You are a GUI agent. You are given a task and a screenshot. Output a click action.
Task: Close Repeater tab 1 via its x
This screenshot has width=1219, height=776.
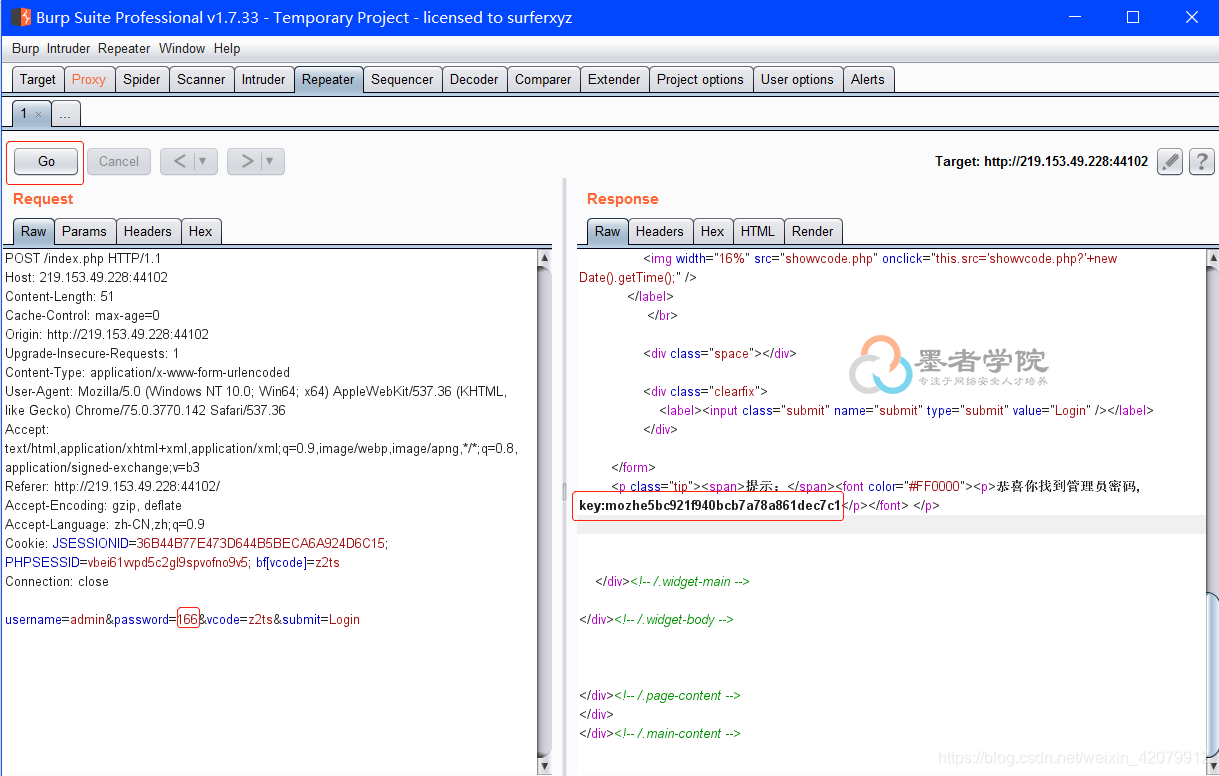coord(39,115)
